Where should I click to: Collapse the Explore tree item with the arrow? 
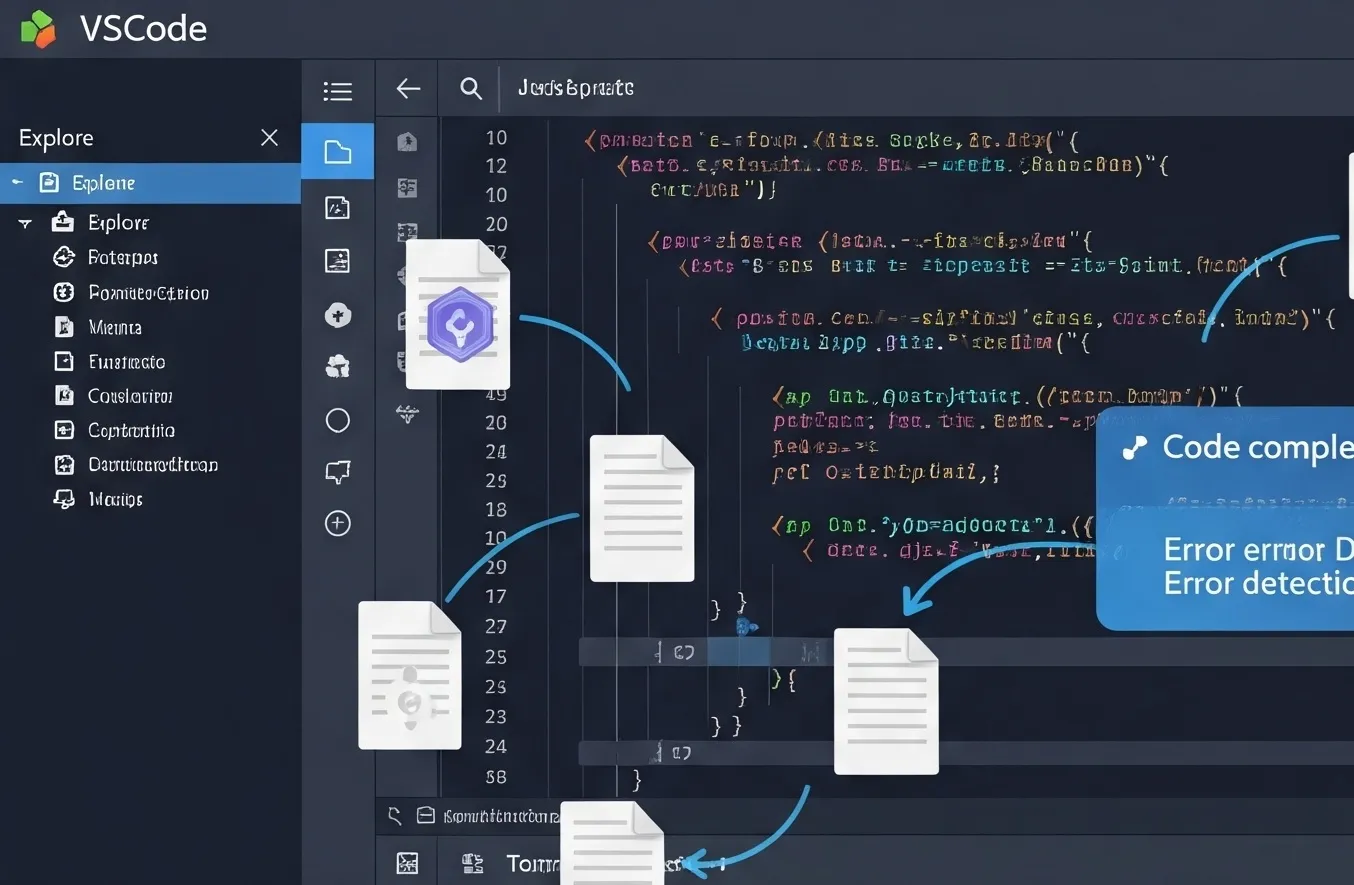coord(23,222)
